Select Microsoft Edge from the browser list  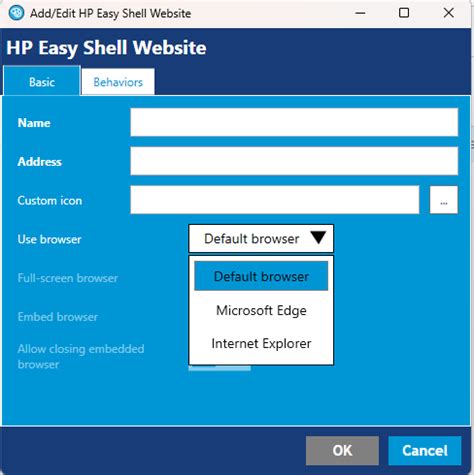click(x=261, y=310)
